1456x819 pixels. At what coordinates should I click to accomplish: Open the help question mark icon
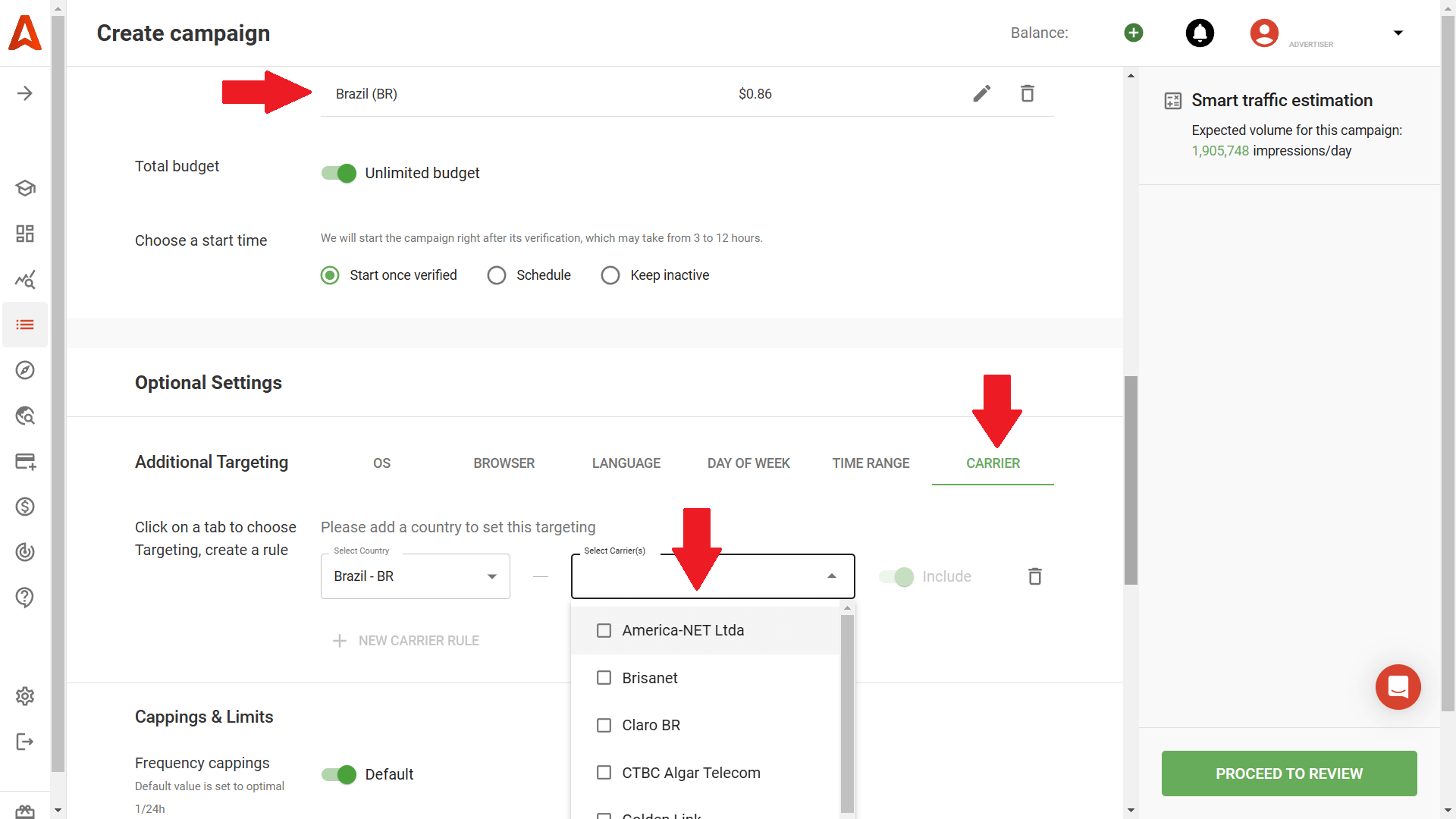click(25, 598)
